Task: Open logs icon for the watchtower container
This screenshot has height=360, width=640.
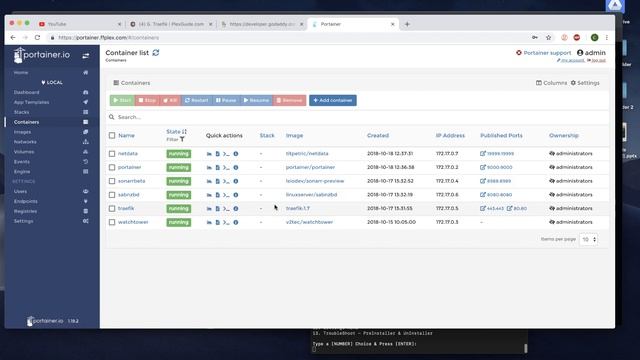Action: [218, 222]
